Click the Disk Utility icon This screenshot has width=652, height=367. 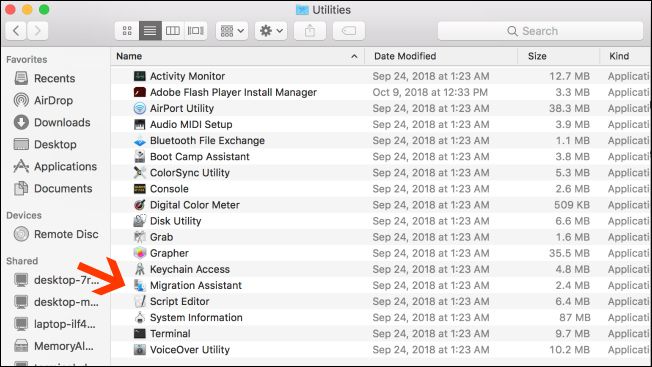pyautogui.click(x=140, y=221)
